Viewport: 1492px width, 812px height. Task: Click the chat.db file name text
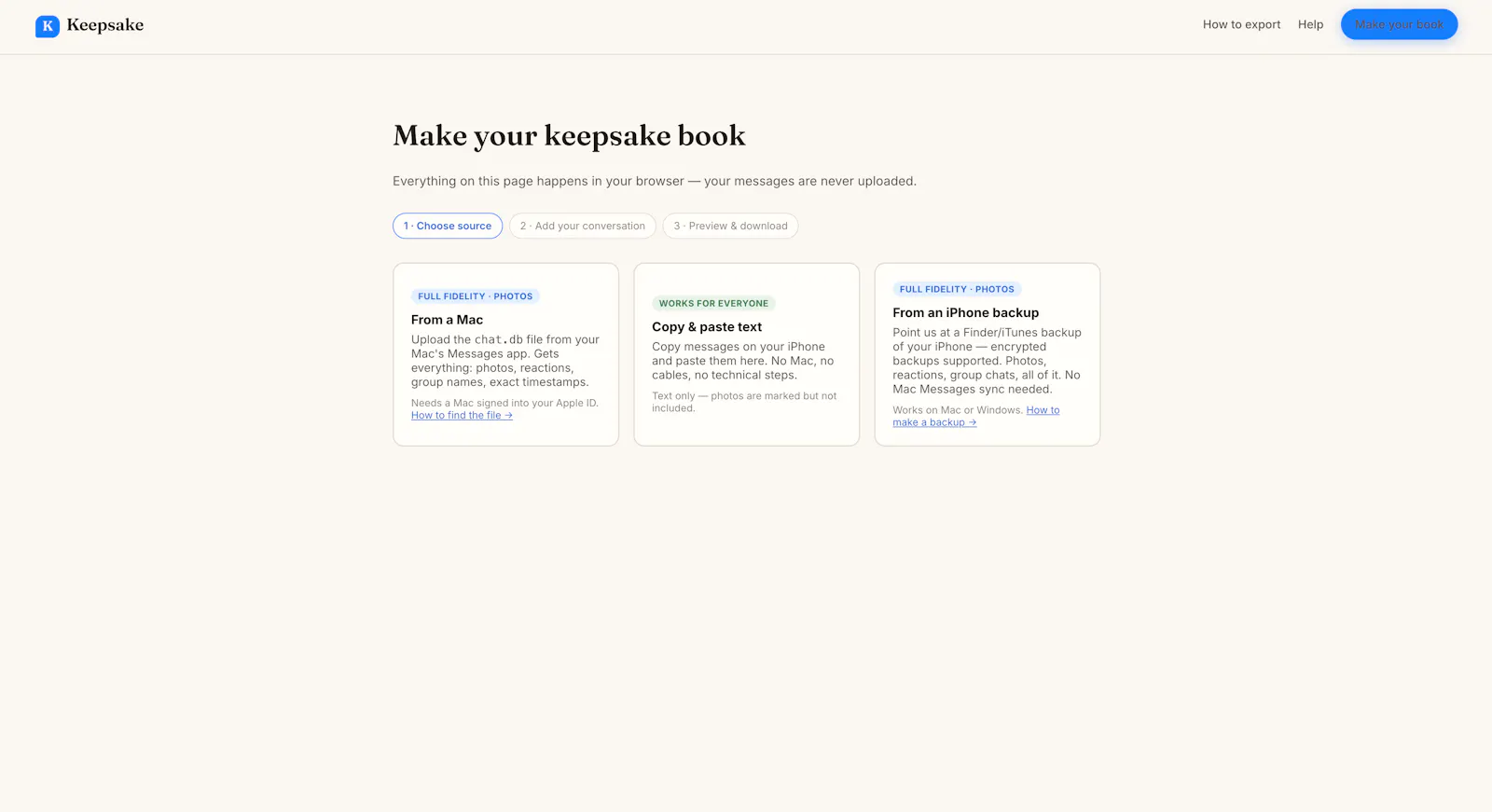click(498, 340)
